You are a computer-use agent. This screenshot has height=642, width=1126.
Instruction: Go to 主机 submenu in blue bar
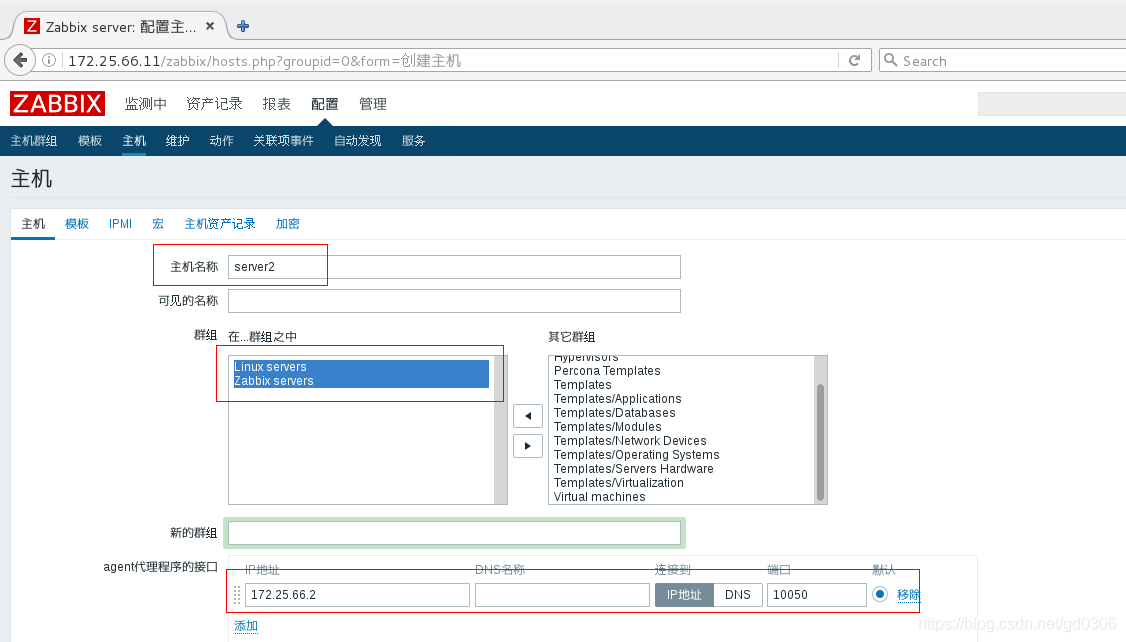coord(134,141)
